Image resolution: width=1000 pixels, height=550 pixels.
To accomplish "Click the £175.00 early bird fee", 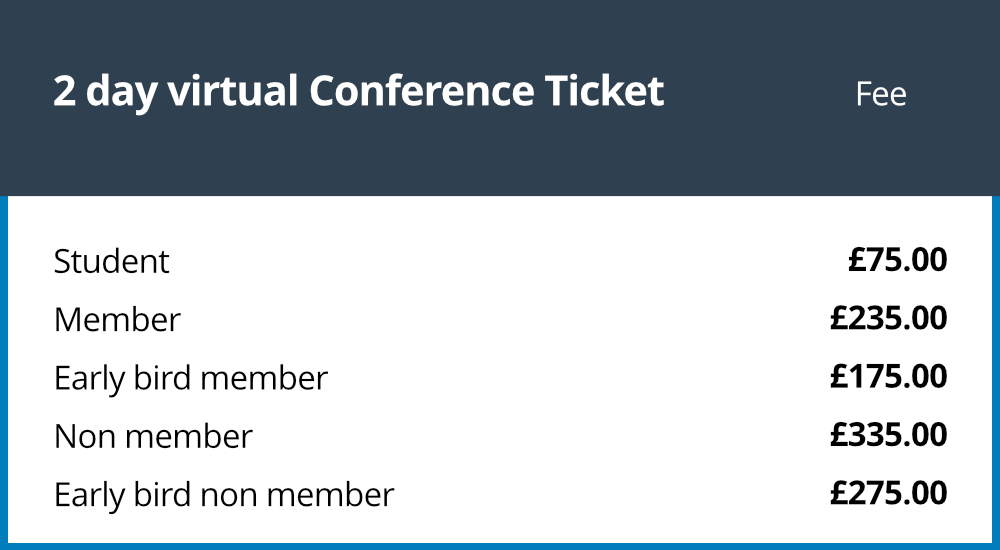I will [888, 376].
